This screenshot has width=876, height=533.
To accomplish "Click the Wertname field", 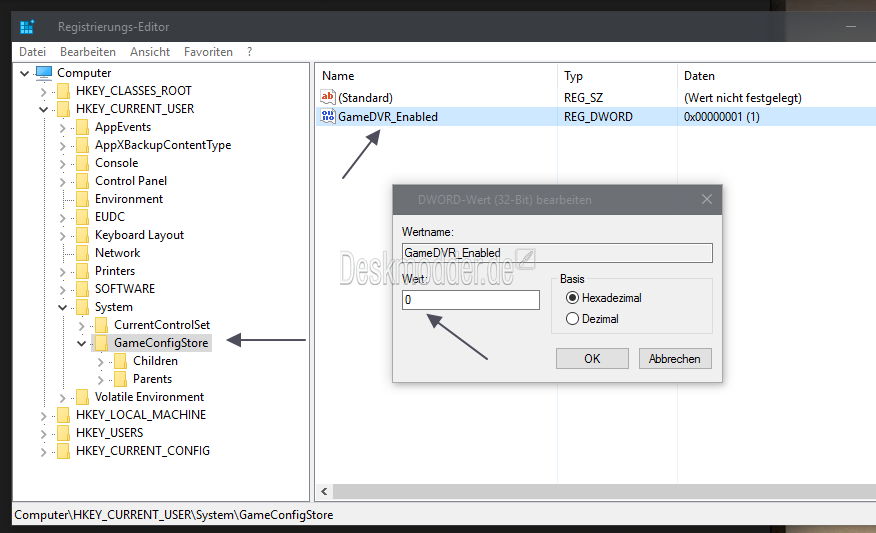I will [557, 253].
